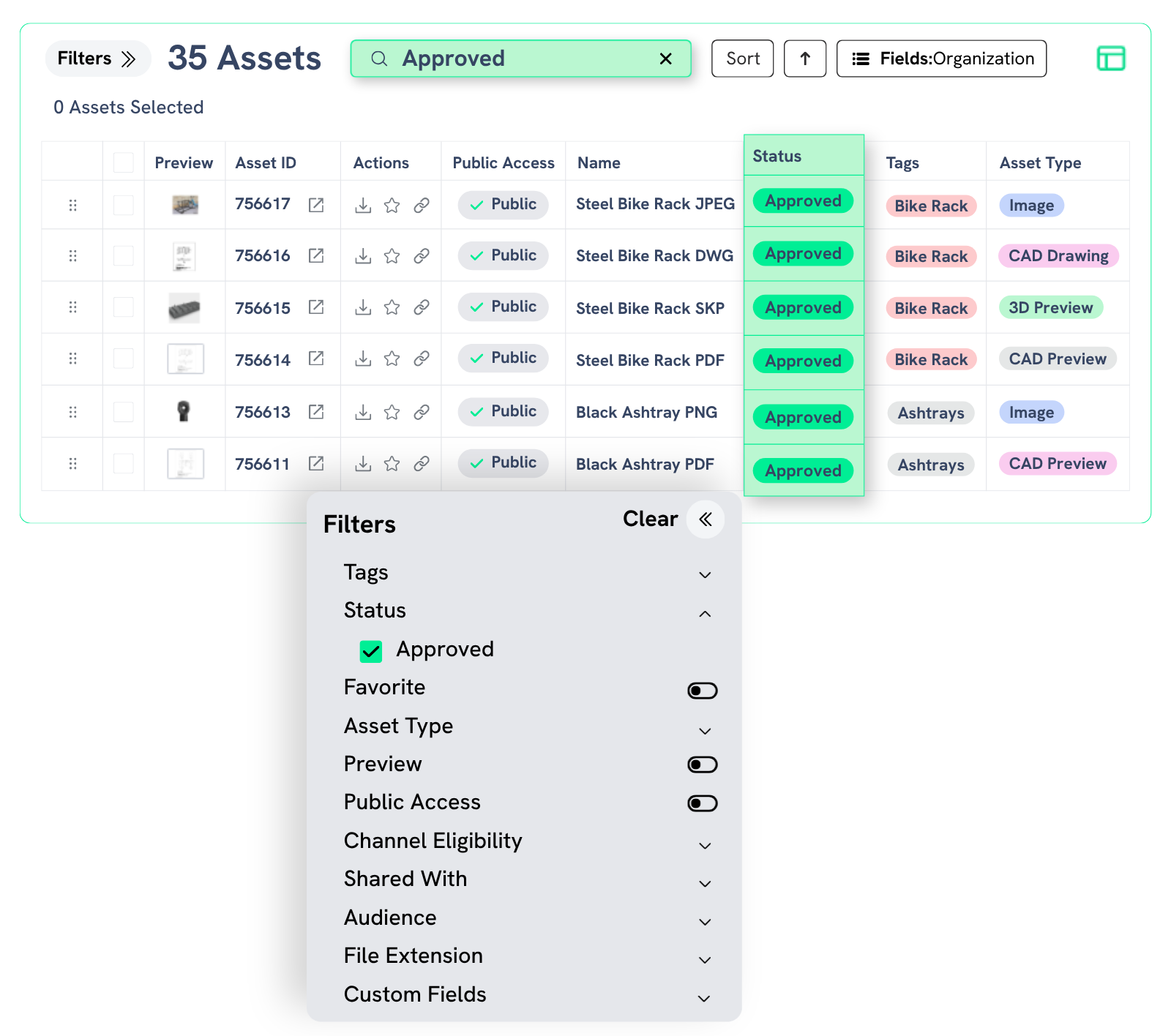Copy link for asset 756616
The height and width of the screenshot is (1036, 1171).
click(x=422, y=256)
